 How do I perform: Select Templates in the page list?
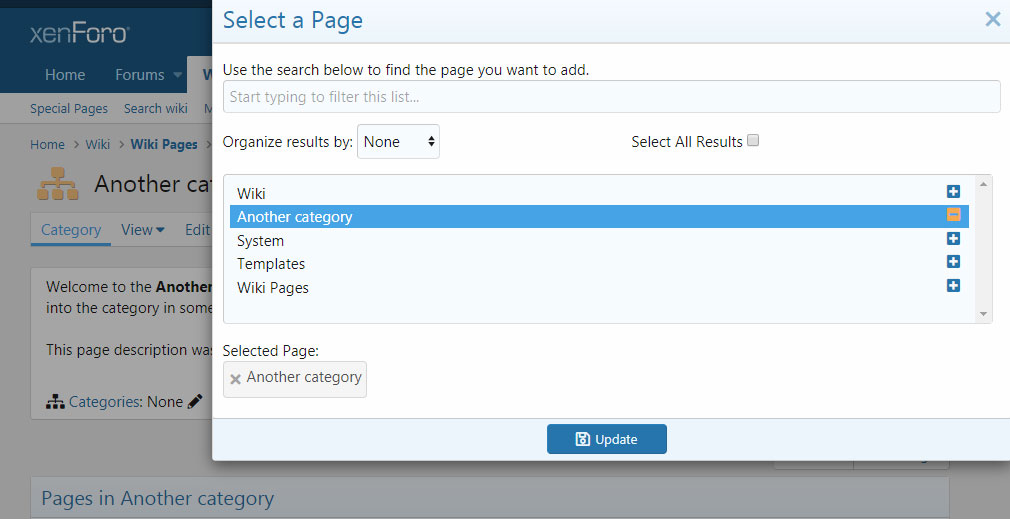271,264
